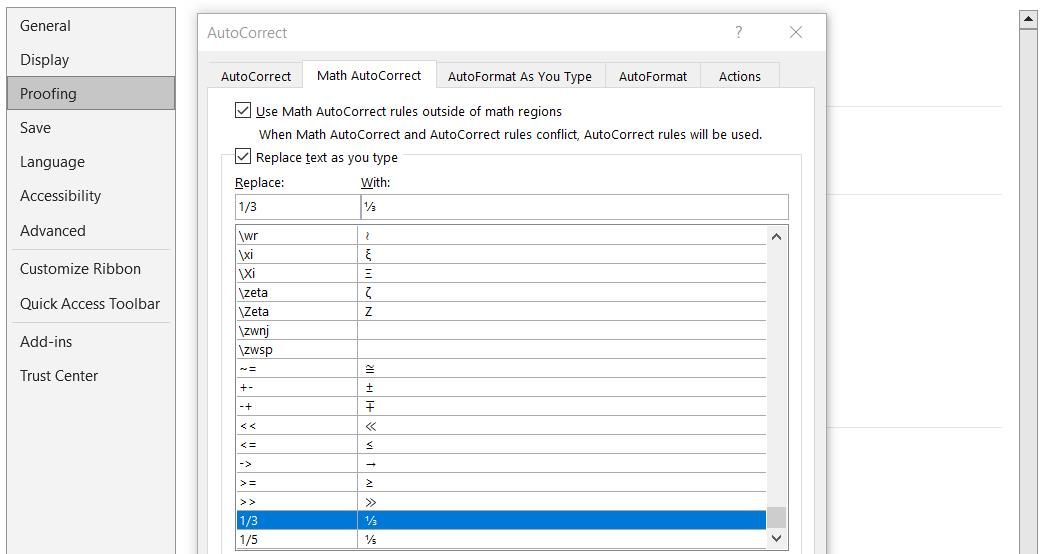Select the Math AutoCorrect tab

(x=369, y=75)
